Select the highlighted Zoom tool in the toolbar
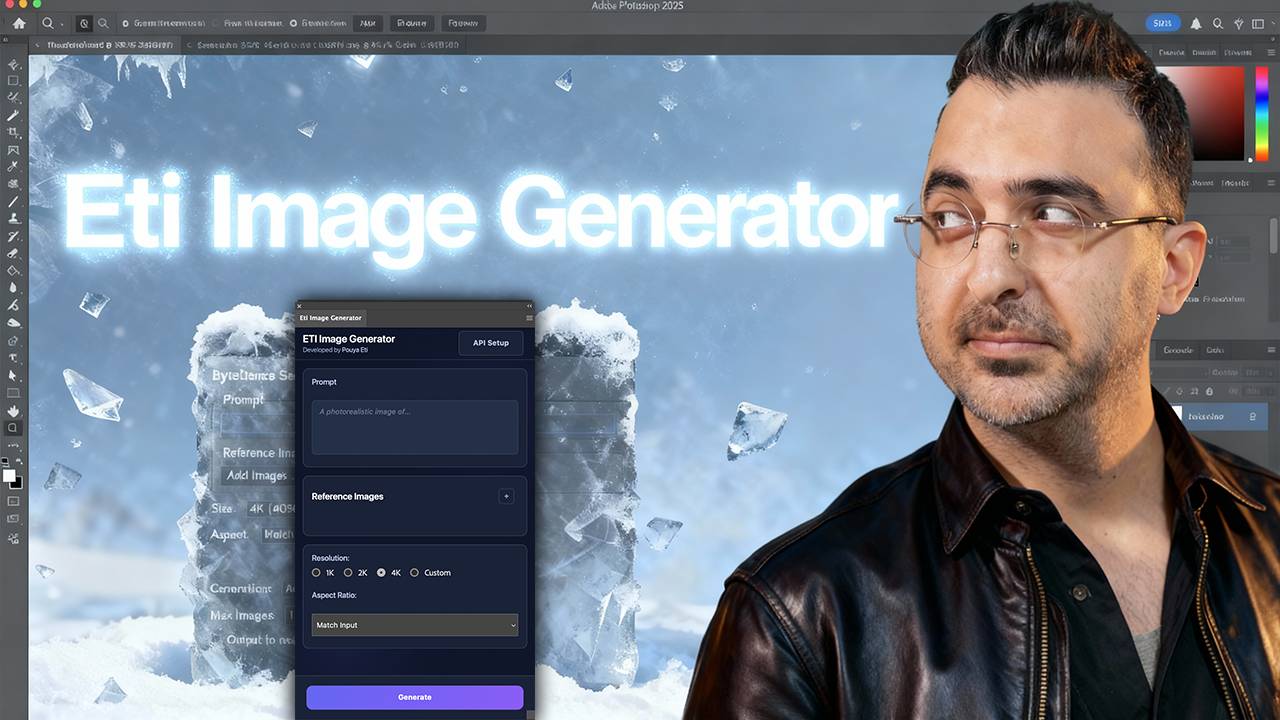The image size is (1280, 720). [14, 427]
